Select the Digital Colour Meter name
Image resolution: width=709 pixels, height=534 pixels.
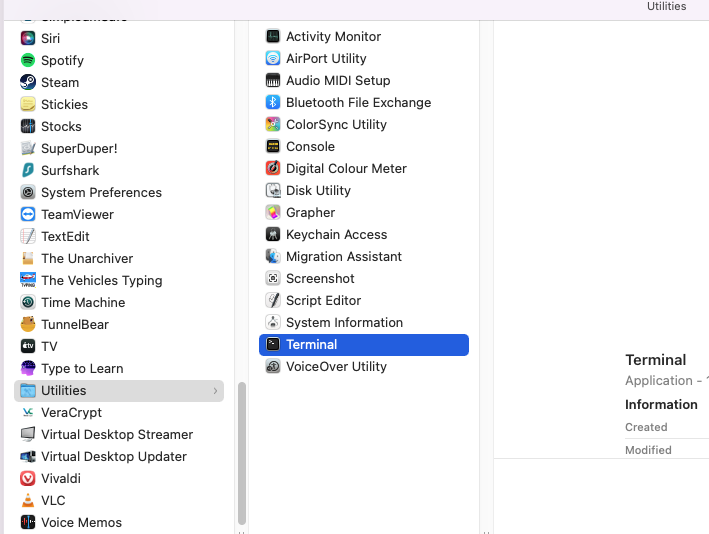coord(346,169)
